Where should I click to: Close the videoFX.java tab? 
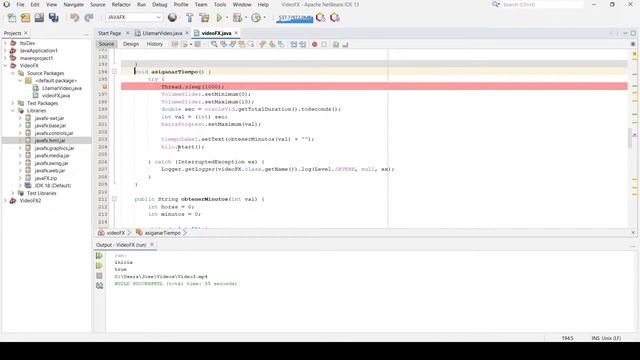236,33
